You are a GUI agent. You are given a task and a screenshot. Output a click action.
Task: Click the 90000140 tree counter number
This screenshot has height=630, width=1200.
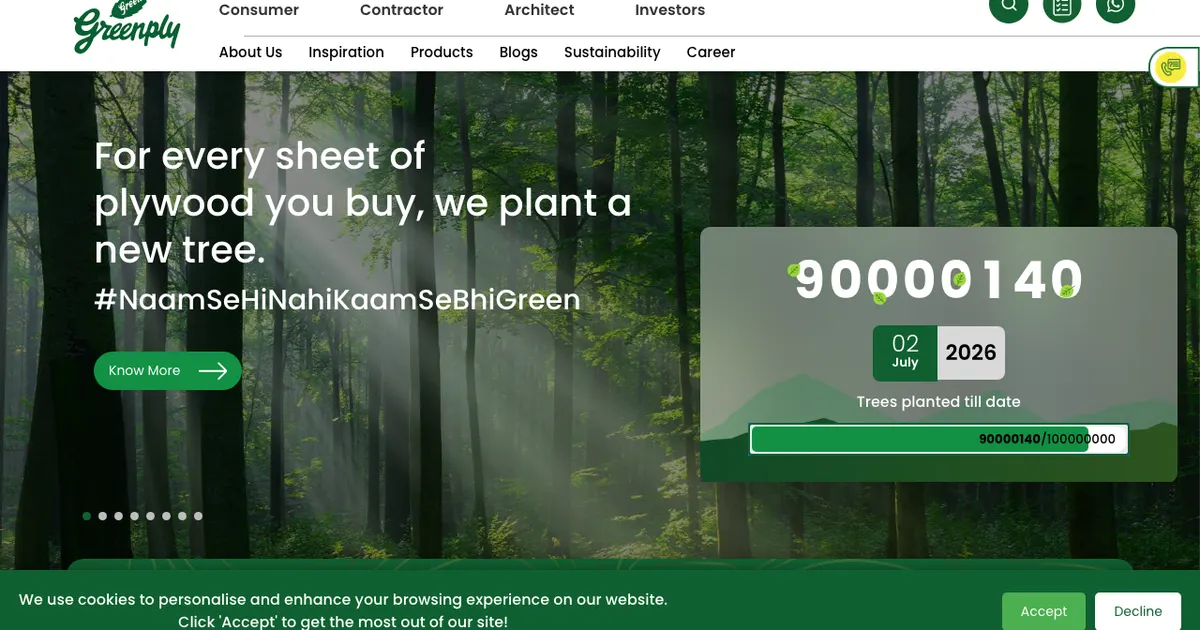click(x=939, y=279)
